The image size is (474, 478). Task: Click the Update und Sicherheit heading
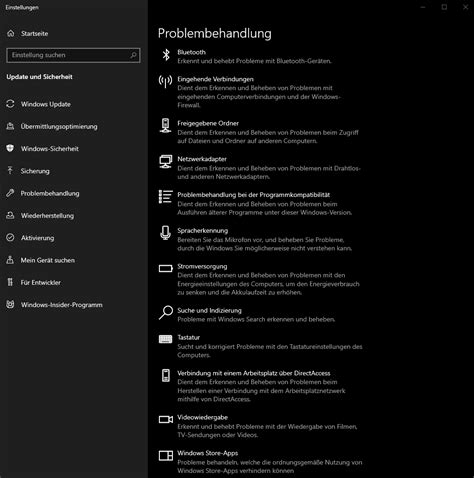click(39, 77)
